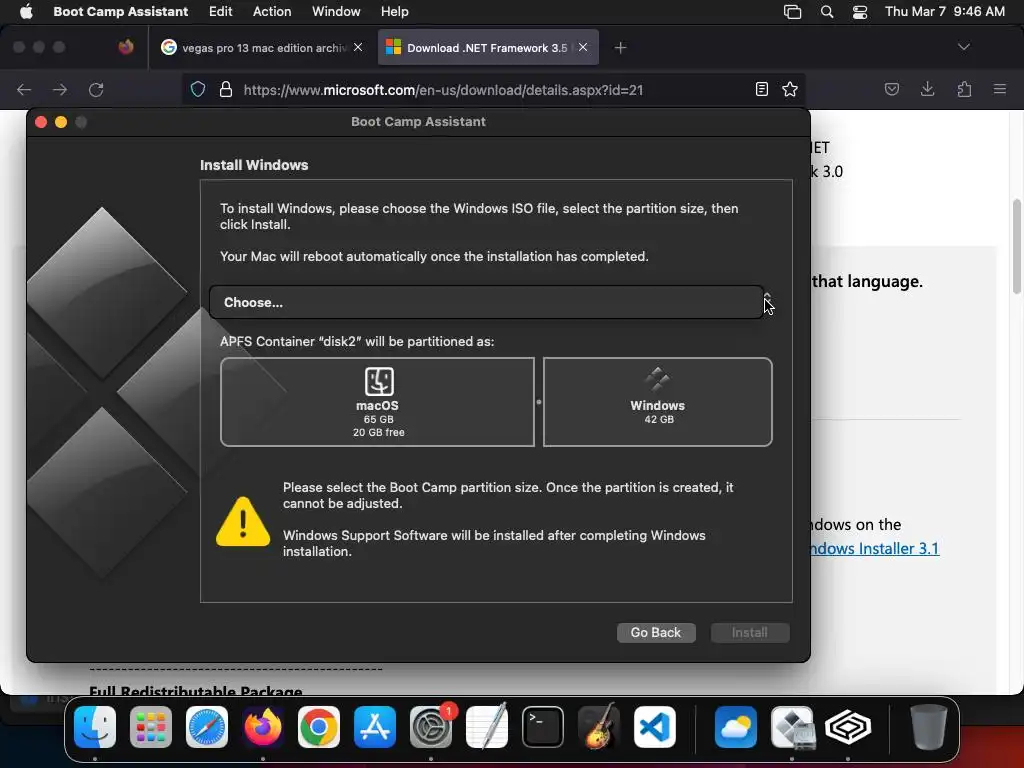1024x768 pixels.
Task: Open Finder from the Dock
Action: click(x=95, y=727)
